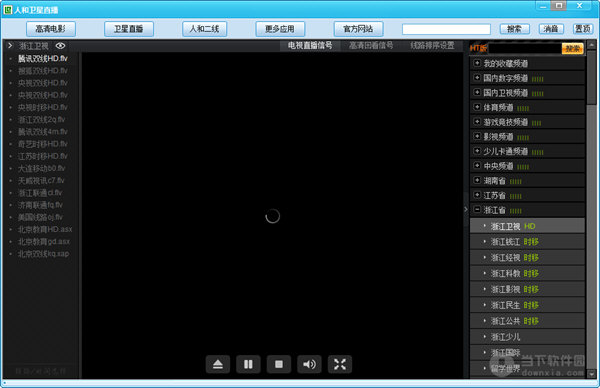Click the 卫星直播 toolbar button
Image resolution: width=600 pixels, height=388 pixels.
(129, 29)
